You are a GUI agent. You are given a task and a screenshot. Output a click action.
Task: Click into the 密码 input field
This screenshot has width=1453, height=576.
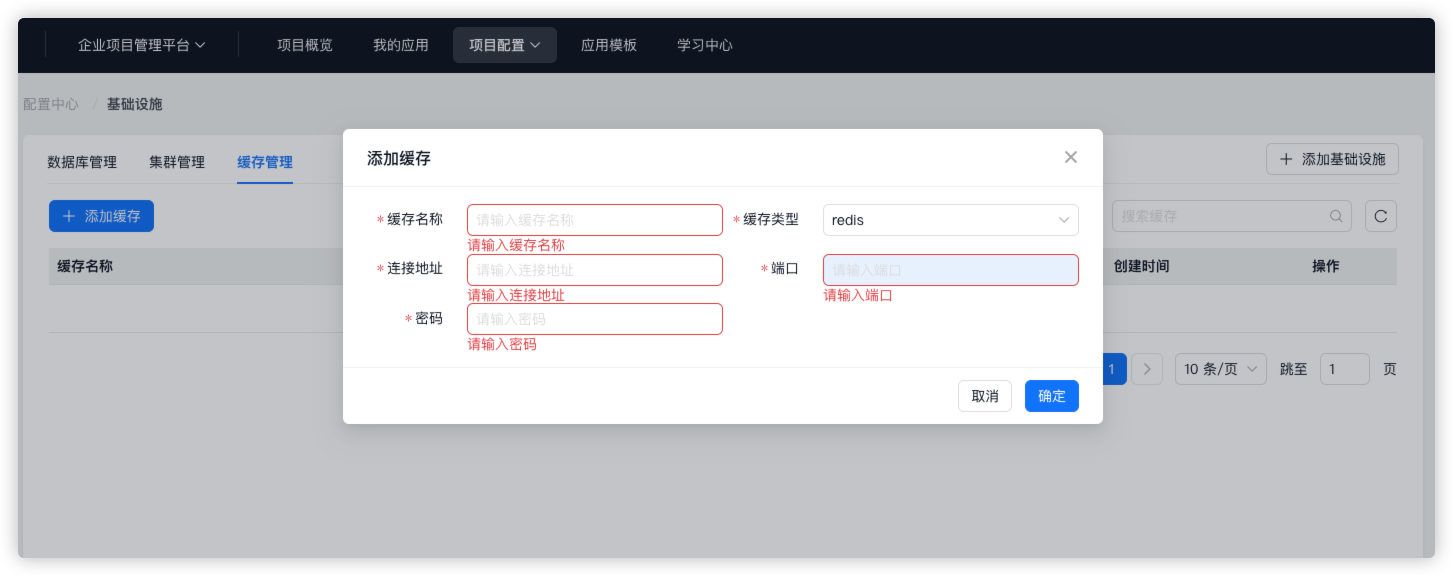[594, 319]
